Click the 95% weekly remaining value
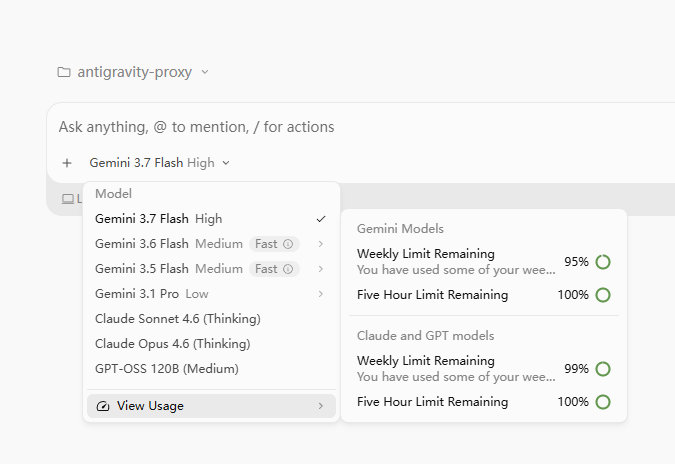Image resolution: width=675 pixels, height=464 pixels. pyautogui.click(x=576, y=262)
